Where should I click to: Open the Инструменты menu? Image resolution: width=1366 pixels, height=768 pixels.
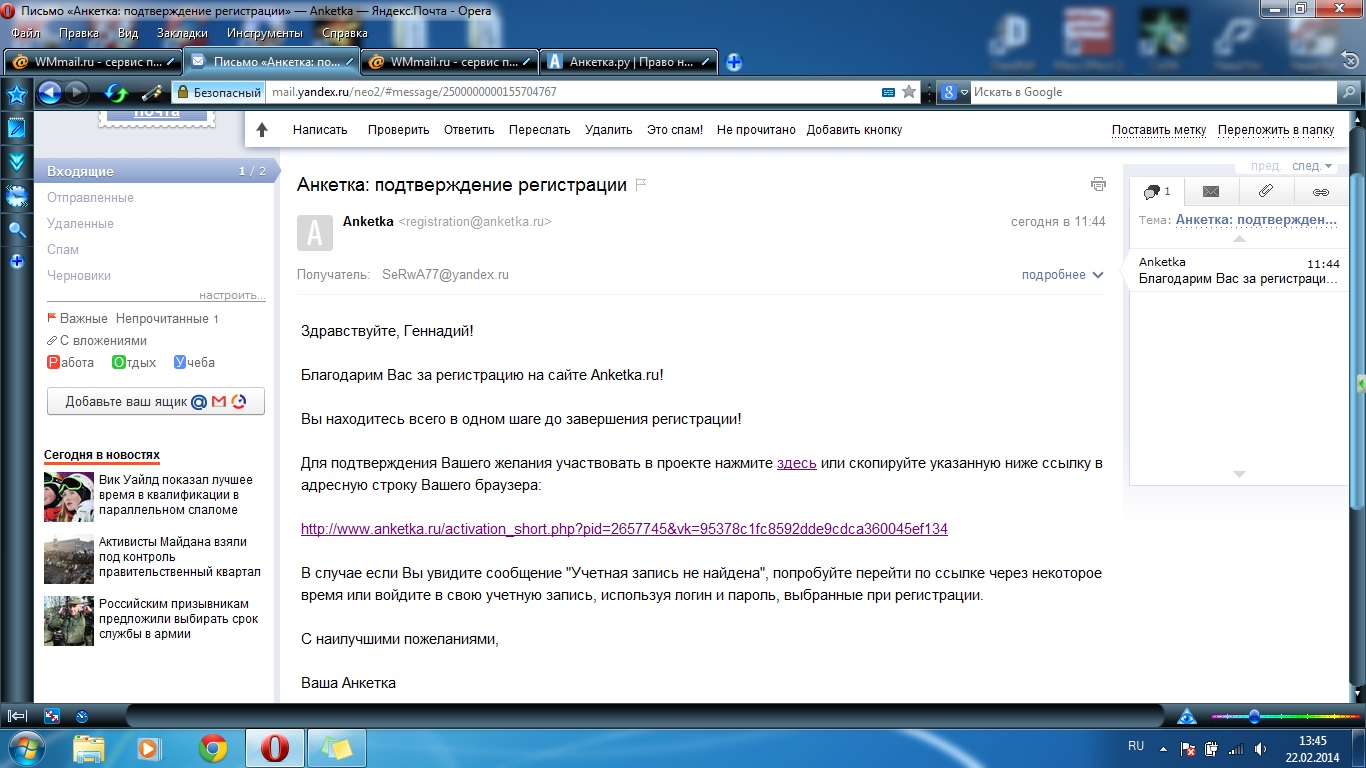point(265,33)
